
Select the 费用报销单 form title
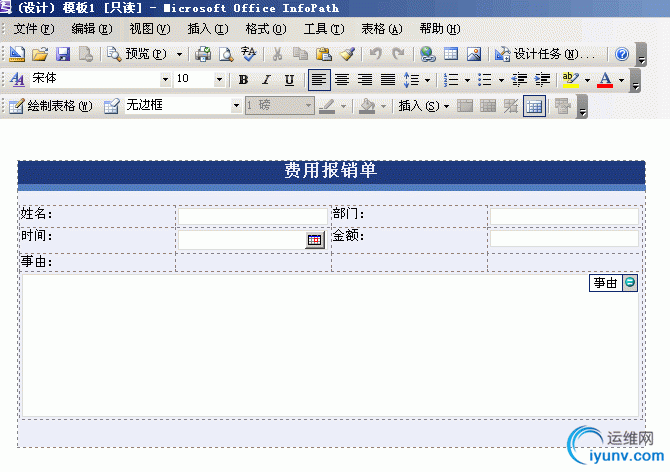tap(331, 170)
